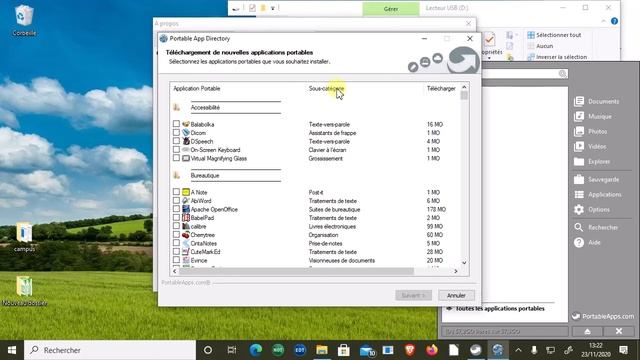Tick the A Note checkbox

[x=176, y=192]
